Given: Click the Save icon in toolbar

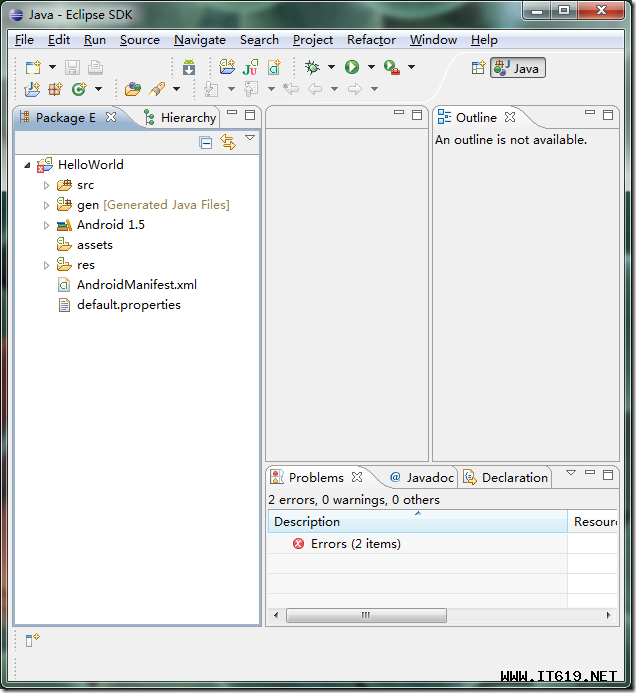Looking at the screenshot, I should 73,67.
